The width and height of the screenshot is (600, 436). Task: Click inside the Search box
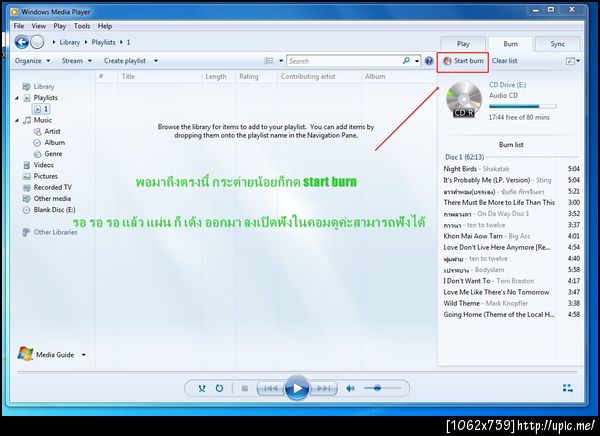[x=344, y=61]
